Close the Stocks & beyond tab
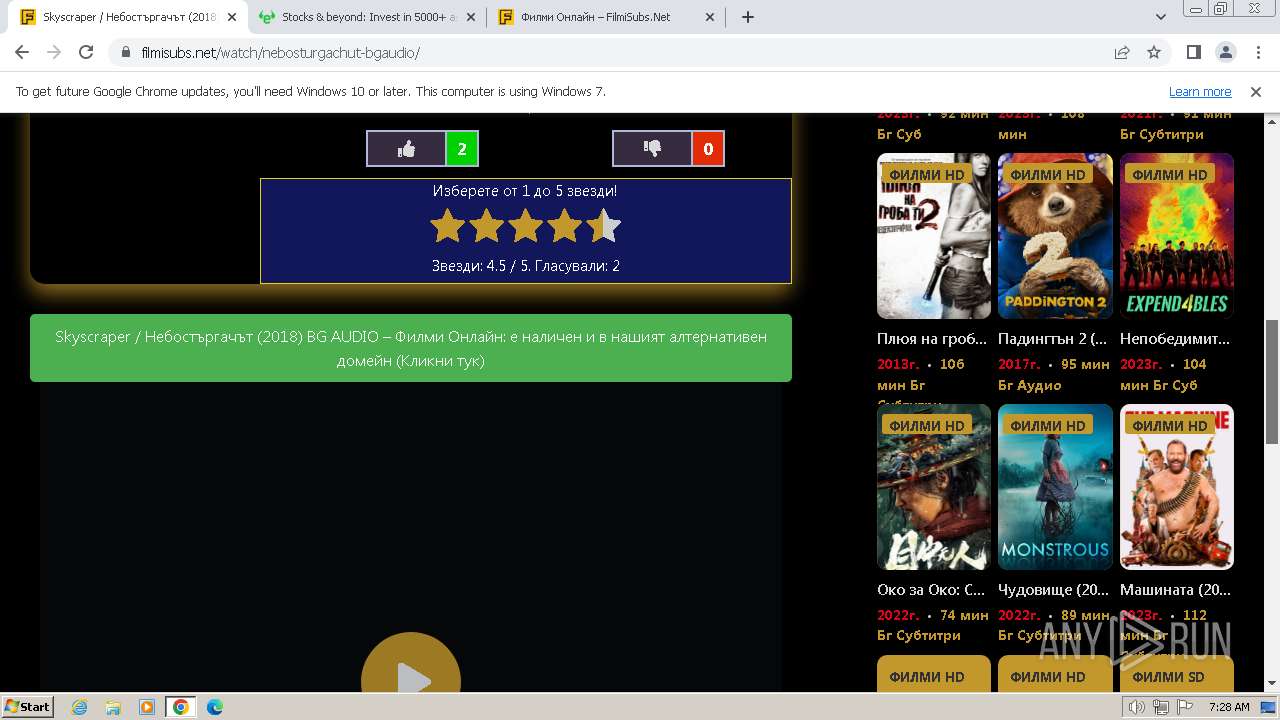 click(x=471, y=17)
